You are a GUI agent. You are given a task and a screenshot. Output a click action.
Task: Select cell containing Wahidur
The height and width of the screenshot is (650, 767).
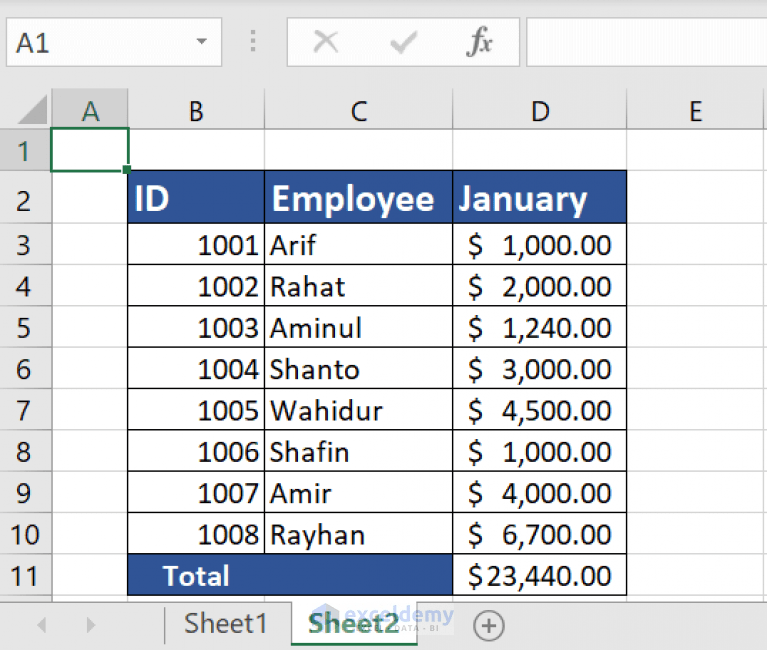pyautogui.click(x=359, y=410)
